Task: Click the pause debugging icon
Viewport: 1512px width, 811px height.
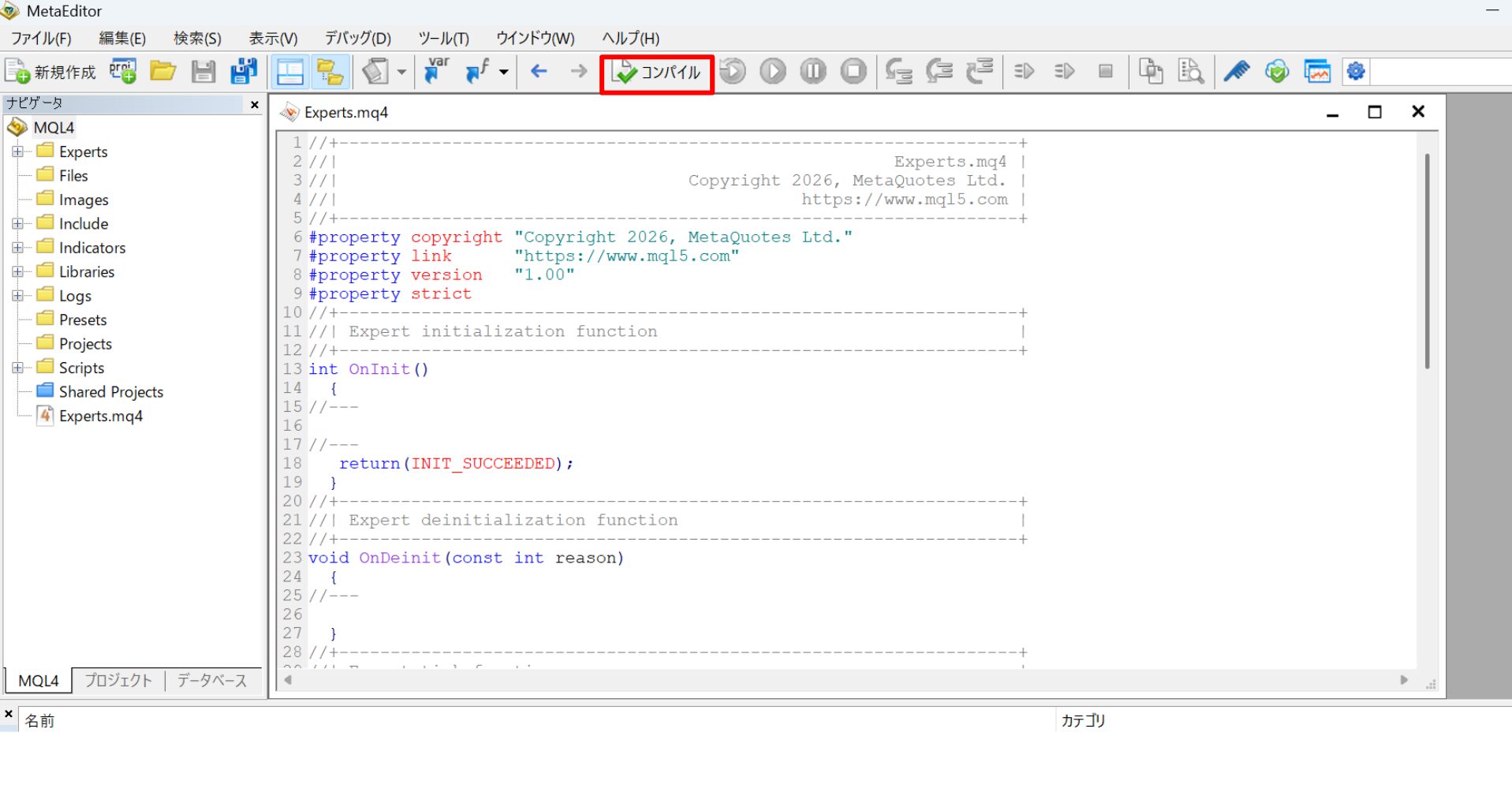Action: tap(813, 72)
